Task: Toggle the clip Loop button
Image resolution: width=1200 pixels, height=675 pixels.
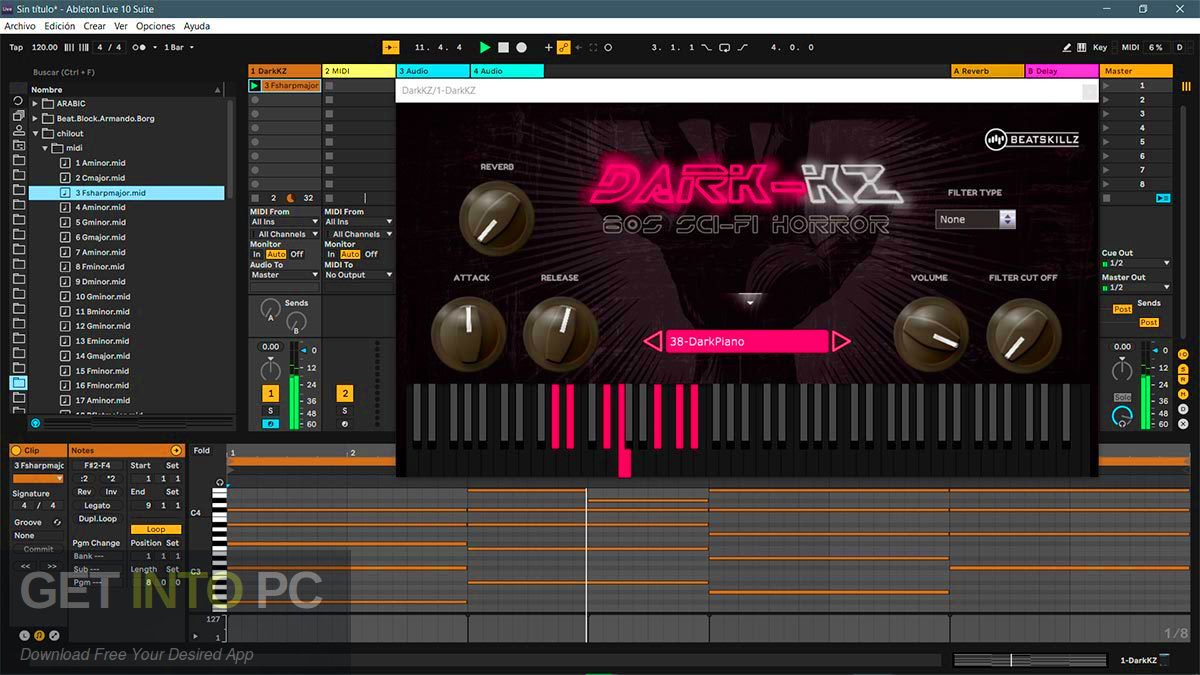Action: (156, 529)
